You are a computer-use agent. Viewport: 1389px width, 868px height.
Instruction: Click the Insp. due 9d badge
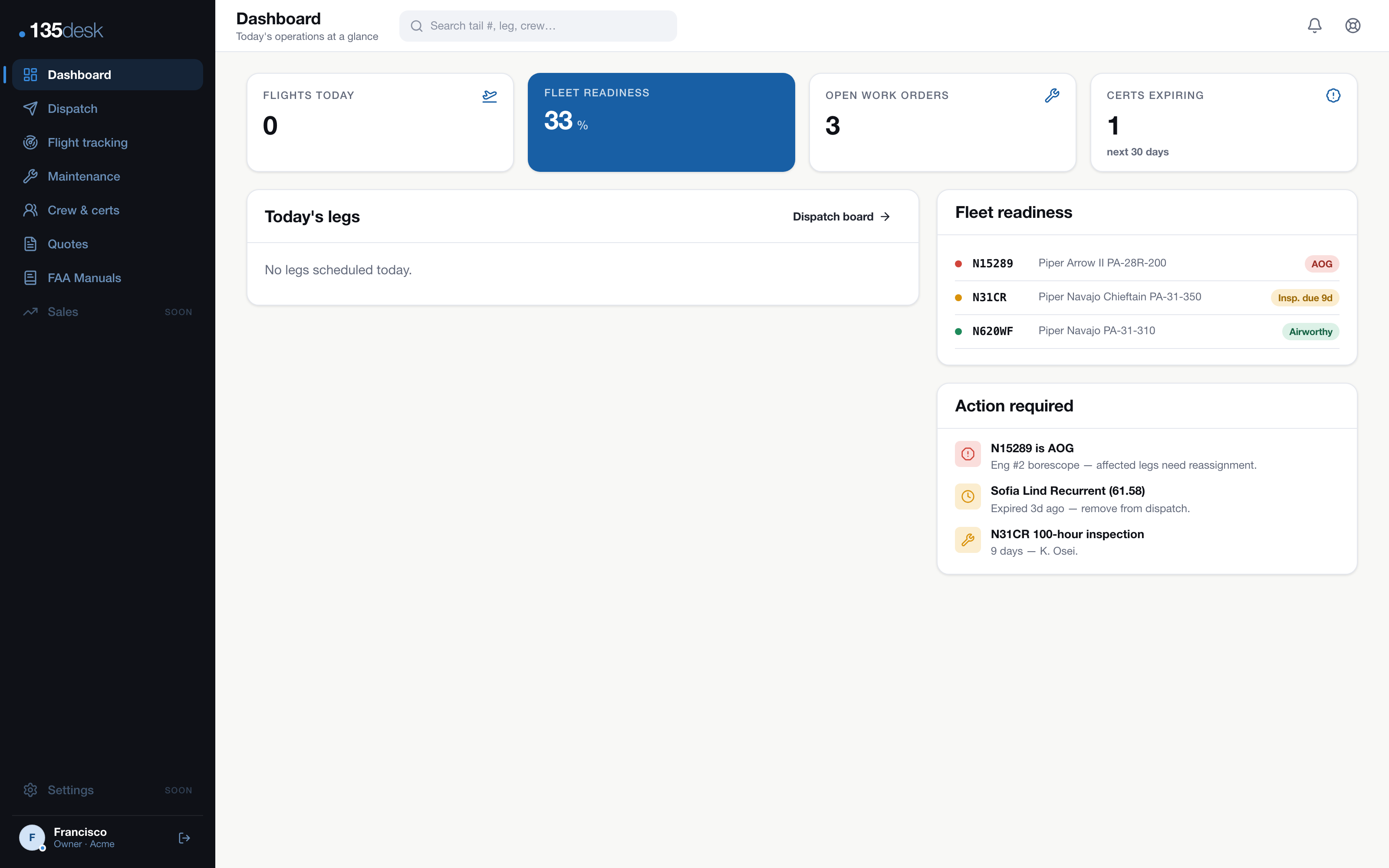[1305, 298]
